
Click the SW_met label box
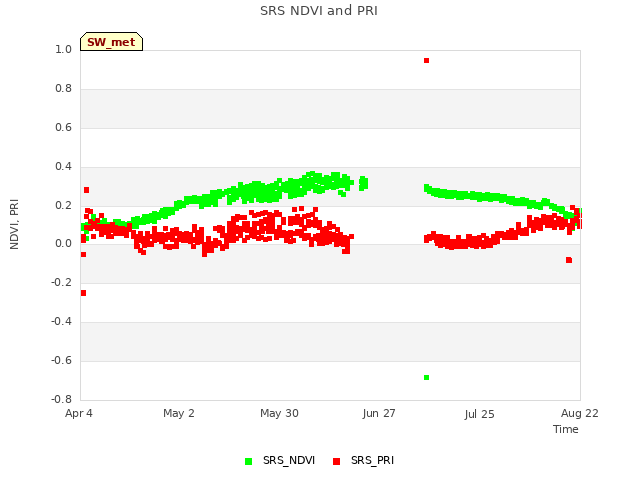(111, 42)
